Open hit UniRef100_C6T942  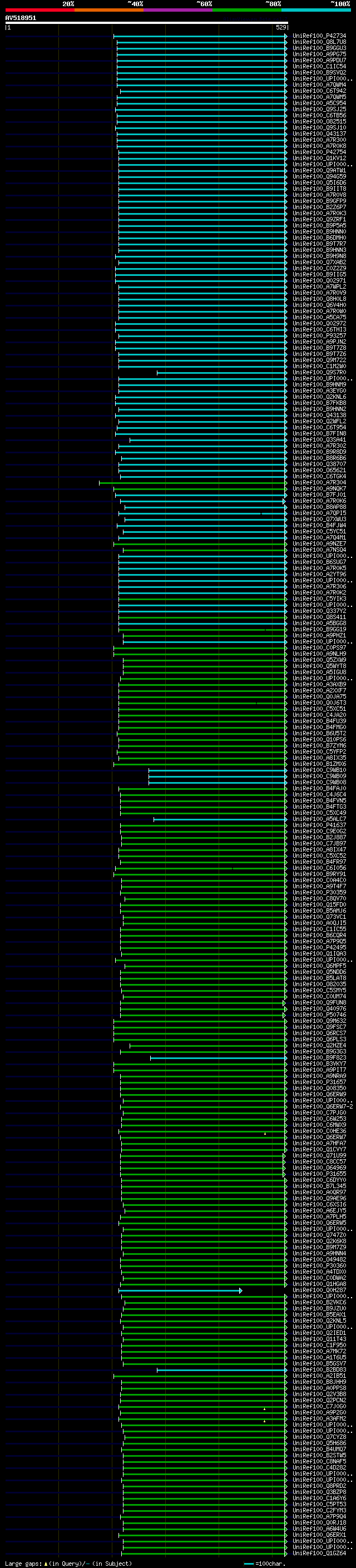(x=319, y=91)
